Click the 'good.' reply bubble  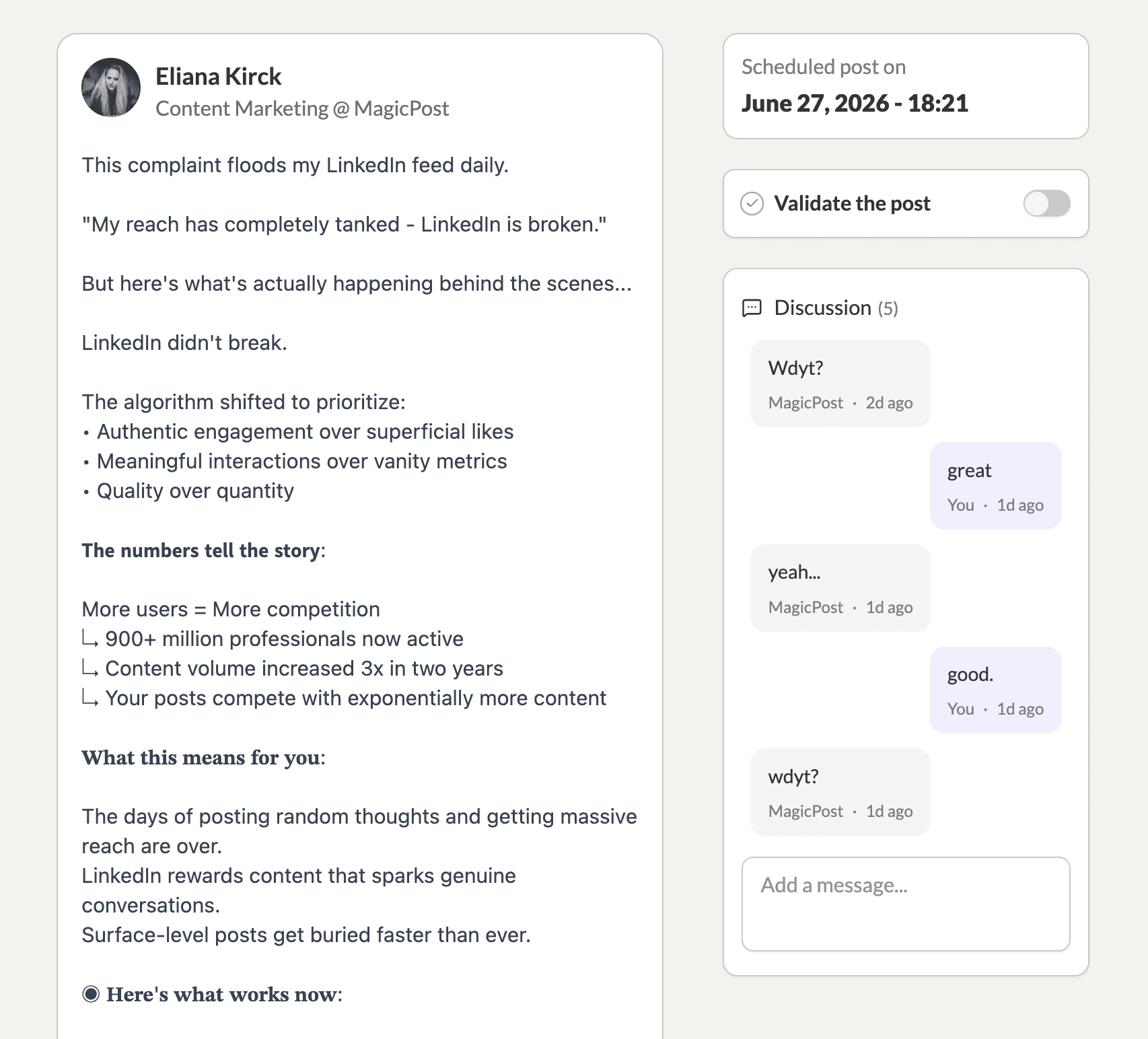coord(995,690)
